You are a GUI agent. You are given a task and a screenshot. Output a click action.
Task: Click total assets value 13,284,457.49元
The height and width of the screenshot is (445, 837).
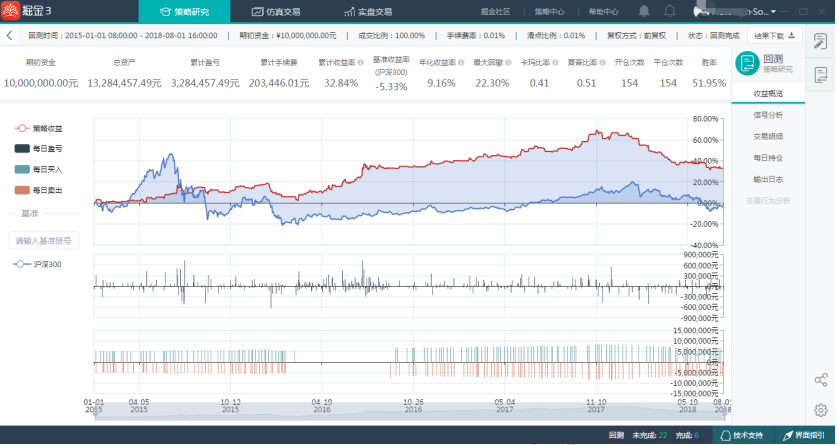coord(124,83)
